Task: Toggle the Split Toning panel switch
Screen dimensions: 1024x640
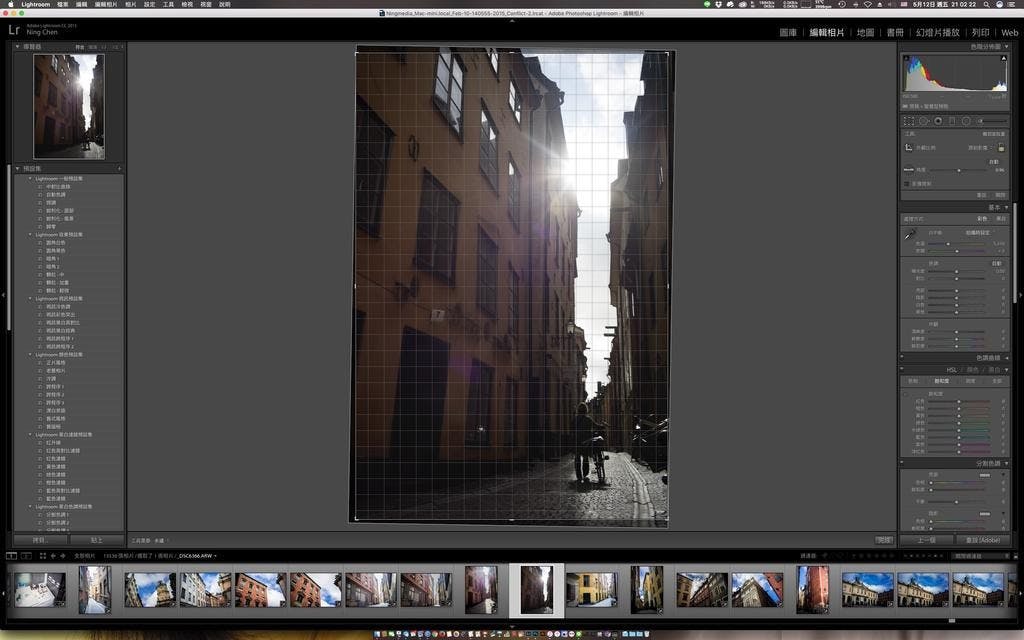Action: 904,464
